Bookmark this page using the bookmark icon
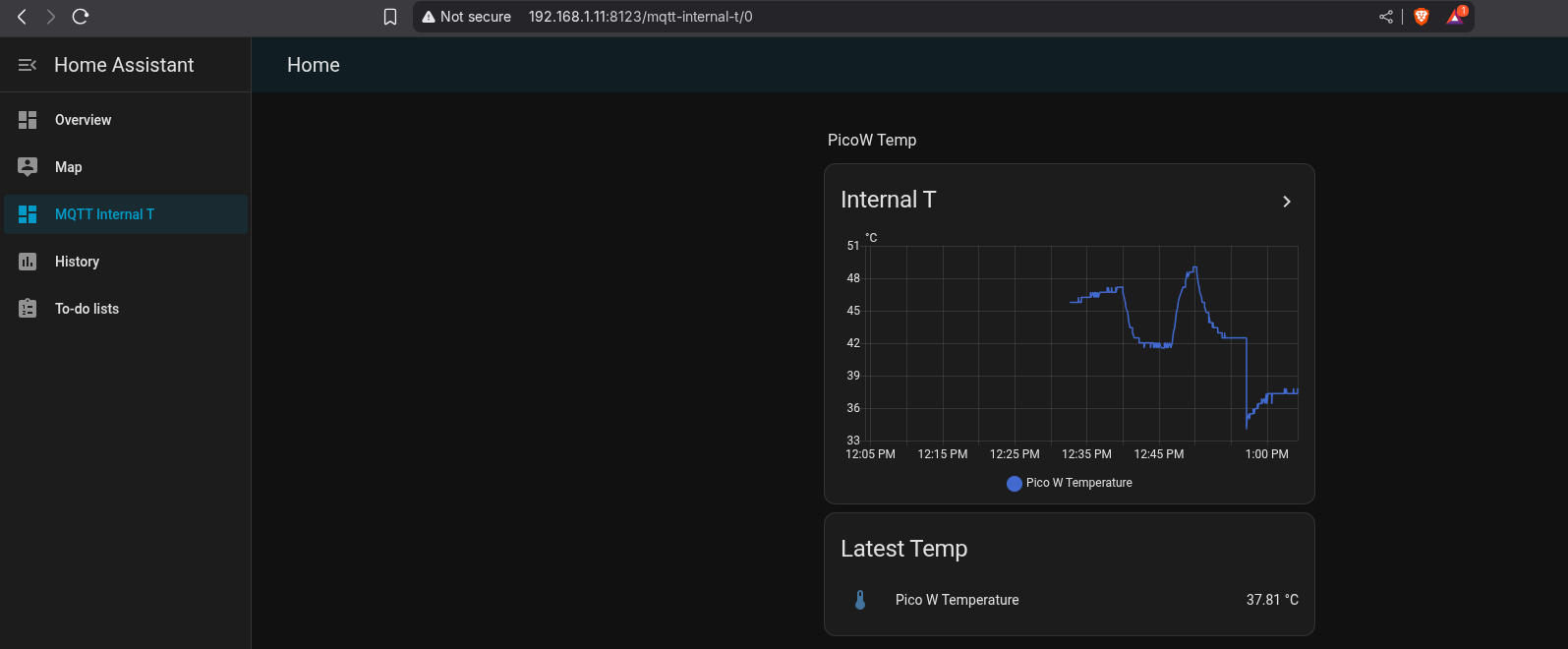Image resolution: width=1568 pixels, height=649 pixels. coord(390,17)
